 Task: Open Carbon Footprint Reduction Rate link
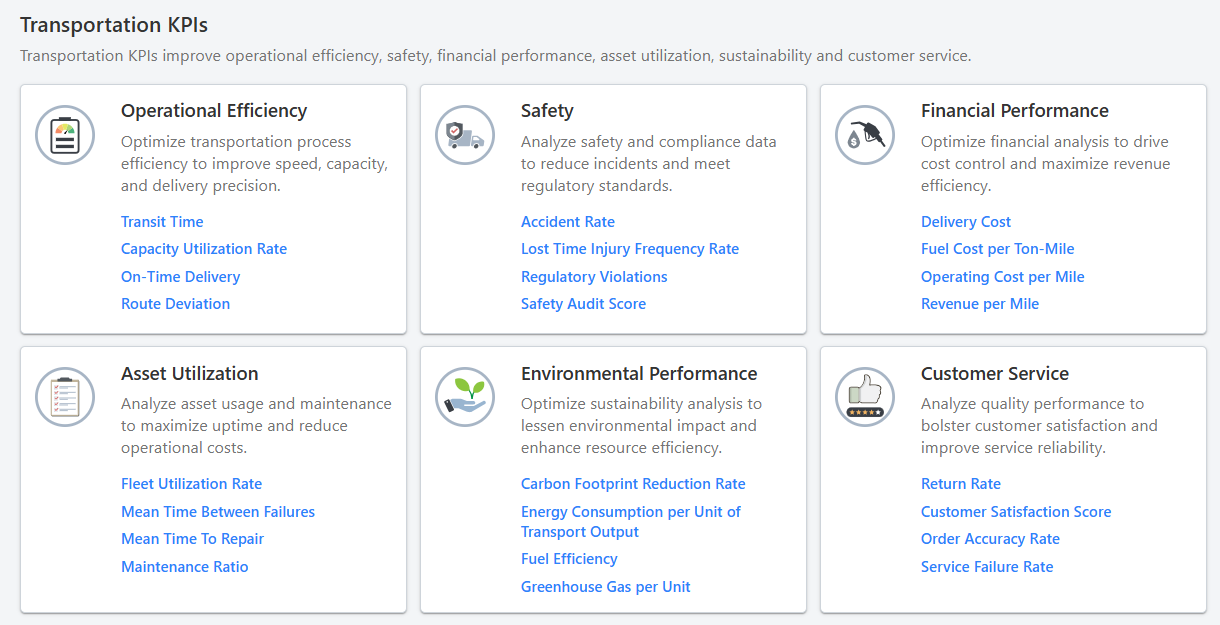tap(633, 484)
